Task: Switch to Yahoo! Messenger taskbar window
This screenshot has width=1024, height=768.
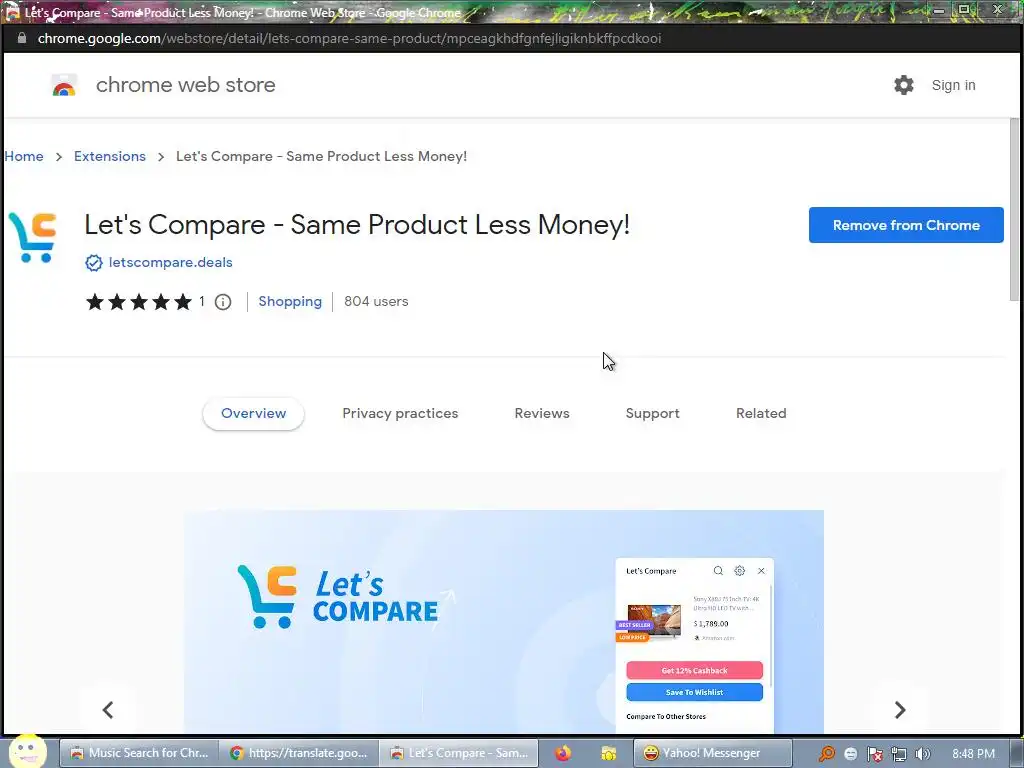Action: tap(712, 753)
